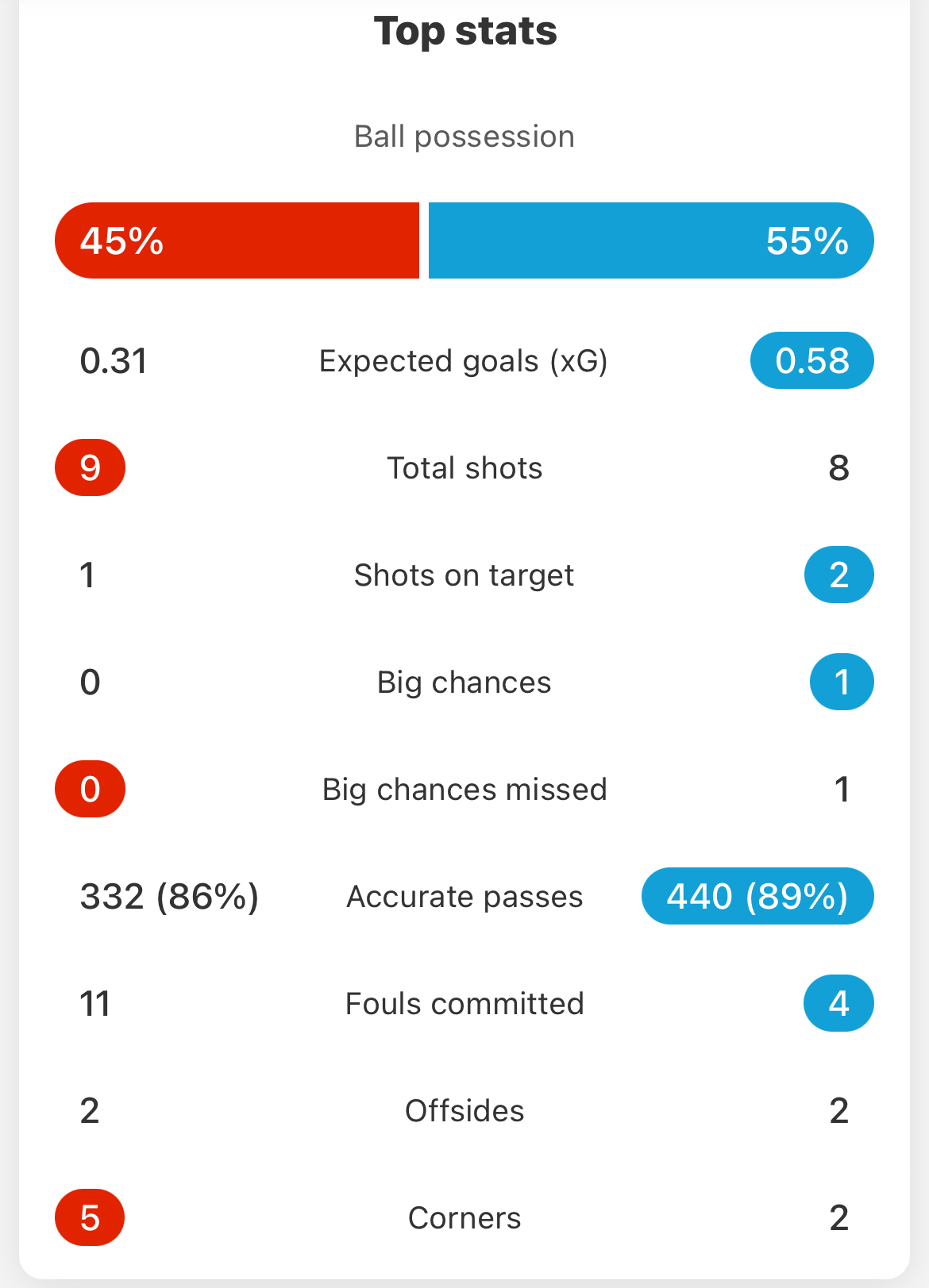
Task: Select the Offsides stat label
Action: [x=464, y=1111]
